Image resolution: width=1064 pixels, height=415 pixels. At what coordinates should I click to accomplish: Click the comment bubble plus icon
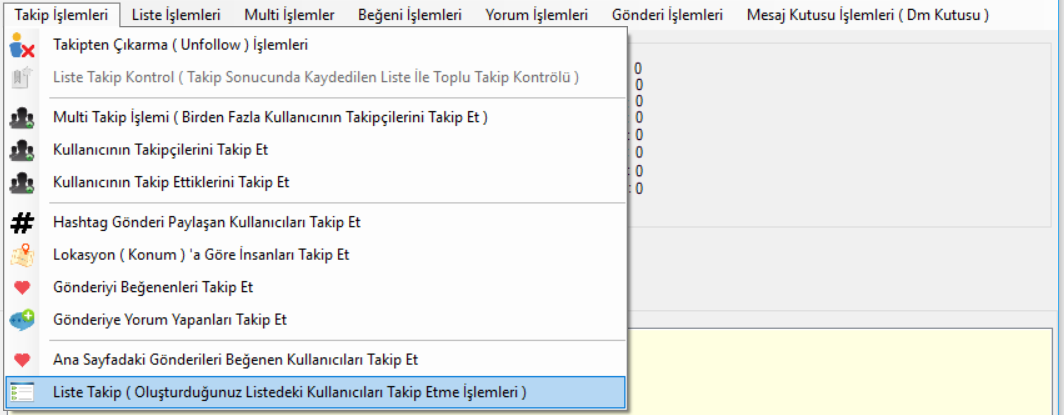pyautogui.click(x=22, y=319)
